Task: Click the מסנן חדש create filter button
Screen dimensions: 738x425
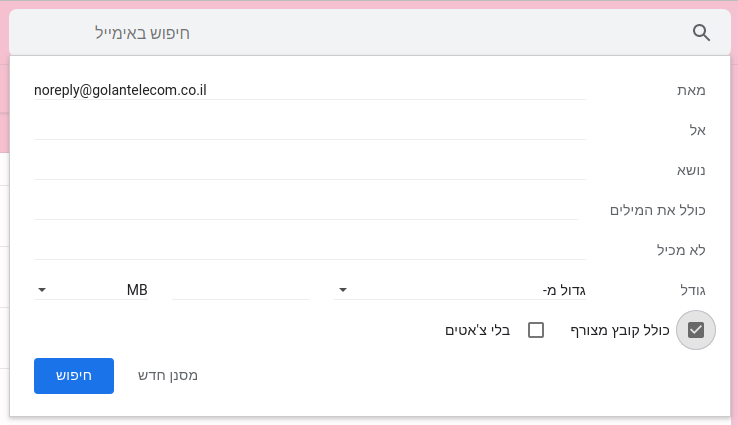Action: coord(168,376)
